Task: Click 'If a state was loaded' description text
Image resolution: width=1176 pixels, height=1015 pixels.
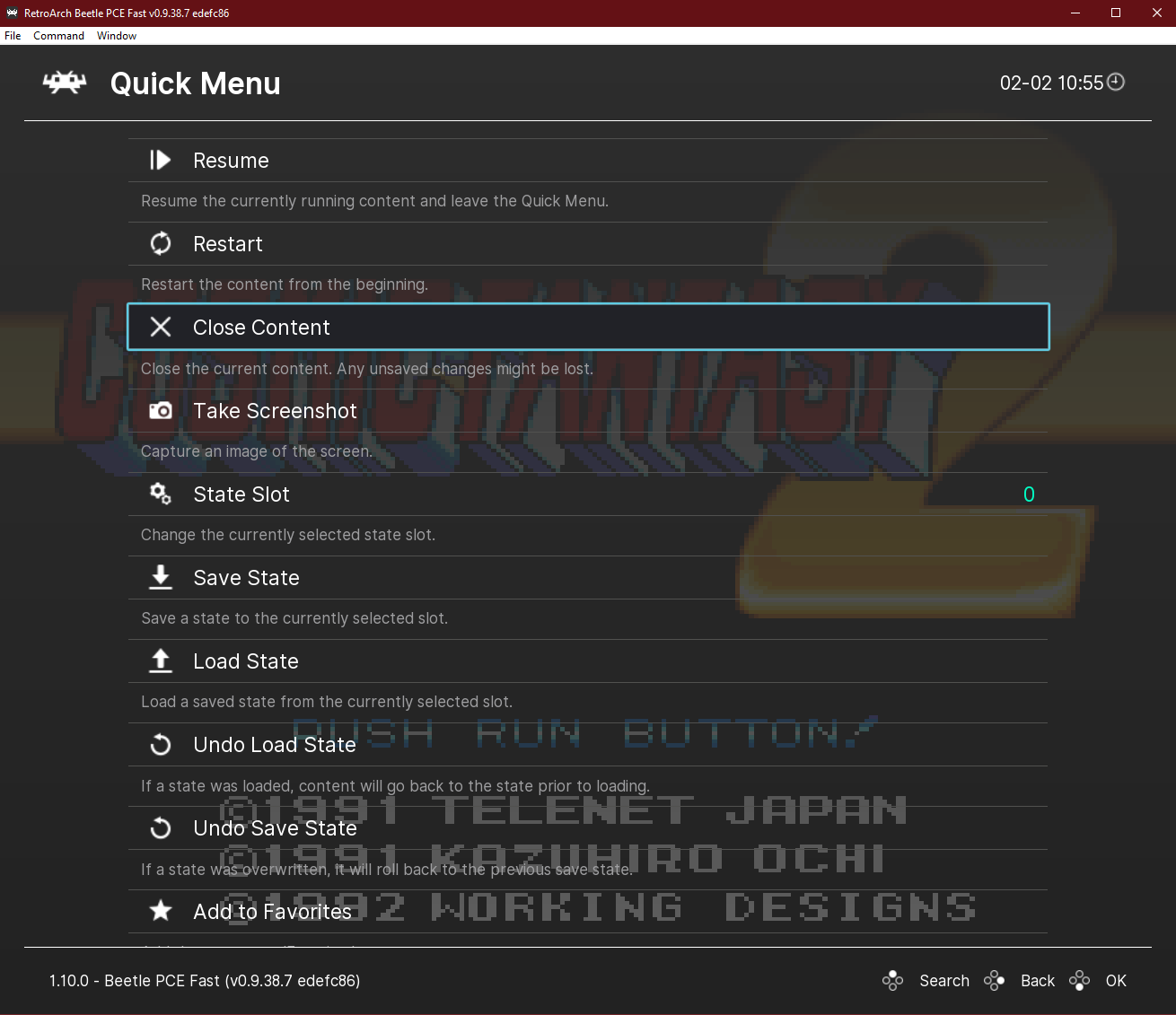Action: pos(395,786)
